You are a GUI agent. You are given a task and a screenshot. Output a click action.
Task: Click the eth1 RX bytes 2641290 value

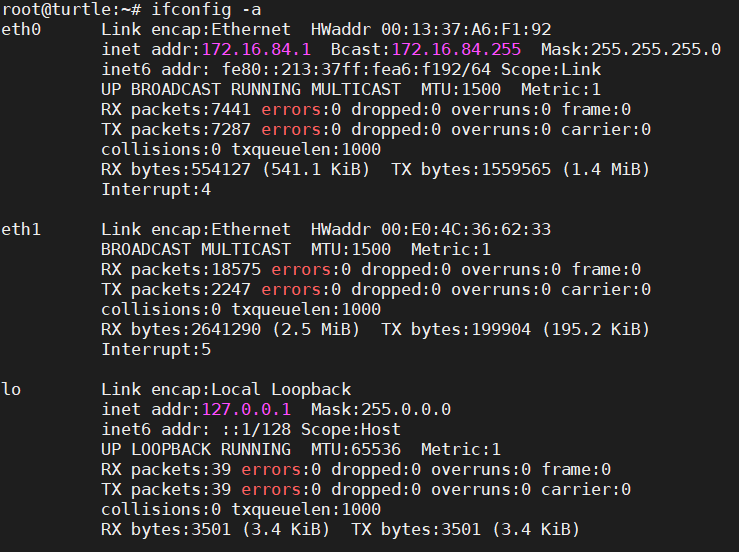tap(226, 330)
